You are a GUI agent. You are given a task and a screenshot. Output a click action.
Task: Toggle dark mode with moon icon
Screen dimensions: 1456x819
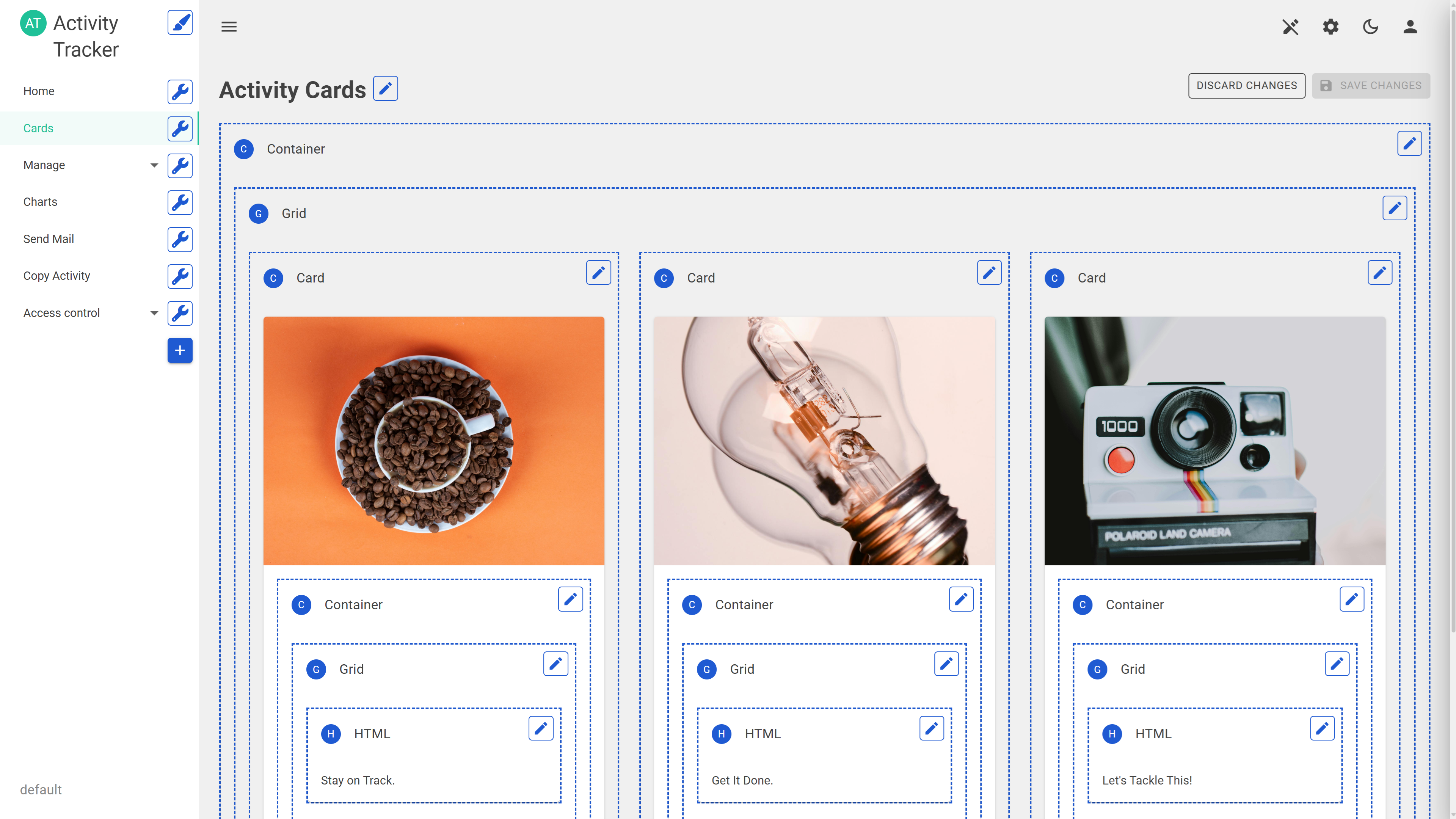click(x=1370, y=27)
